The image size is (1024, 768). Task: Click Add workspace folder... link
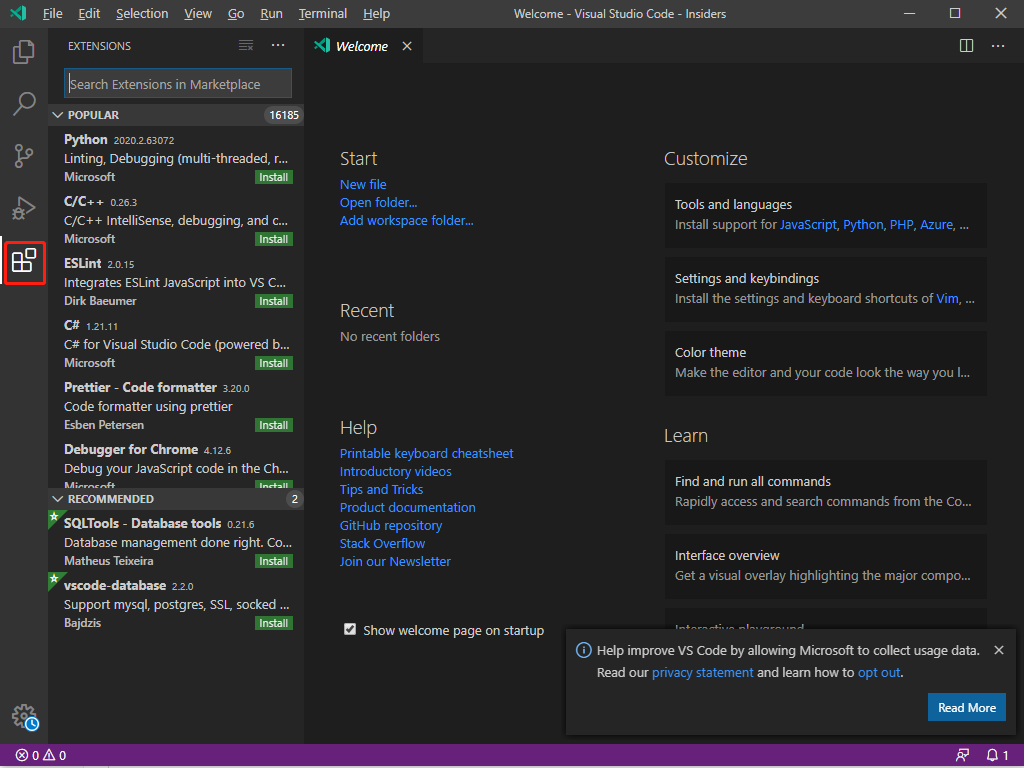(406, 221)
